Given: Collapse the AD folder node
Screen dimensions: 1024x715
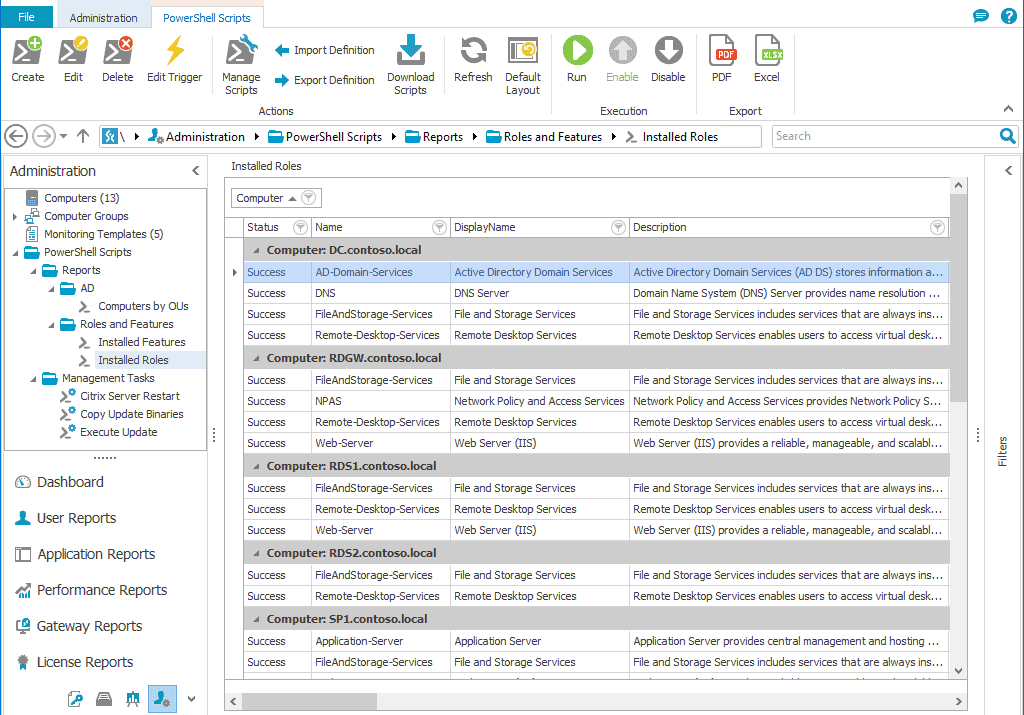Looking at the screenshot, I should (52, 289).
